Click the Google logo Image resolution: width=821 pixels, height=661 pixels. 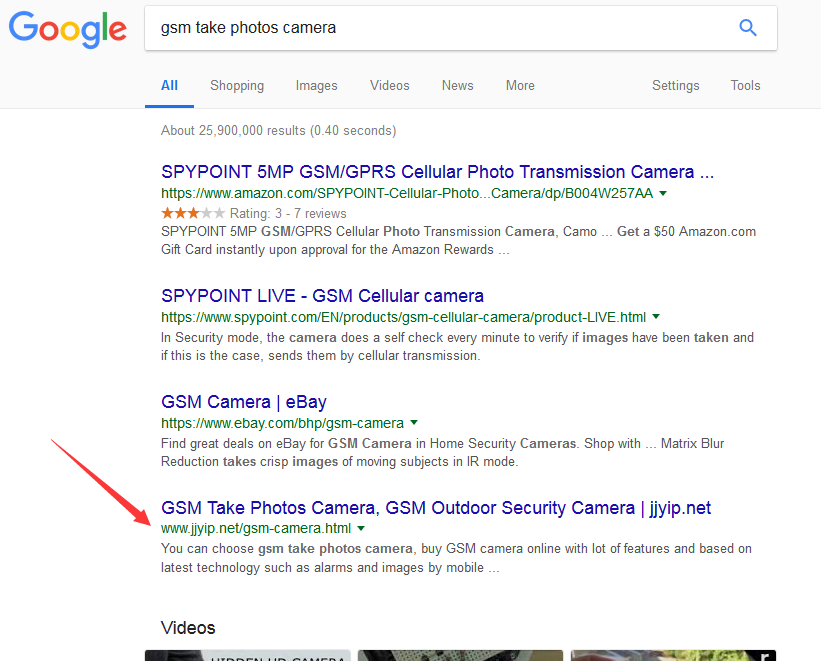(x=68, y=30)
